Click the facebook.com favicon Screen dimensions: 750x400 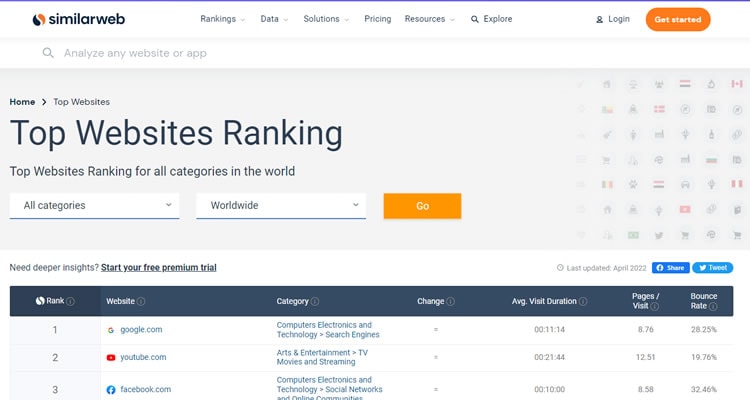click(x=110, y=389)
